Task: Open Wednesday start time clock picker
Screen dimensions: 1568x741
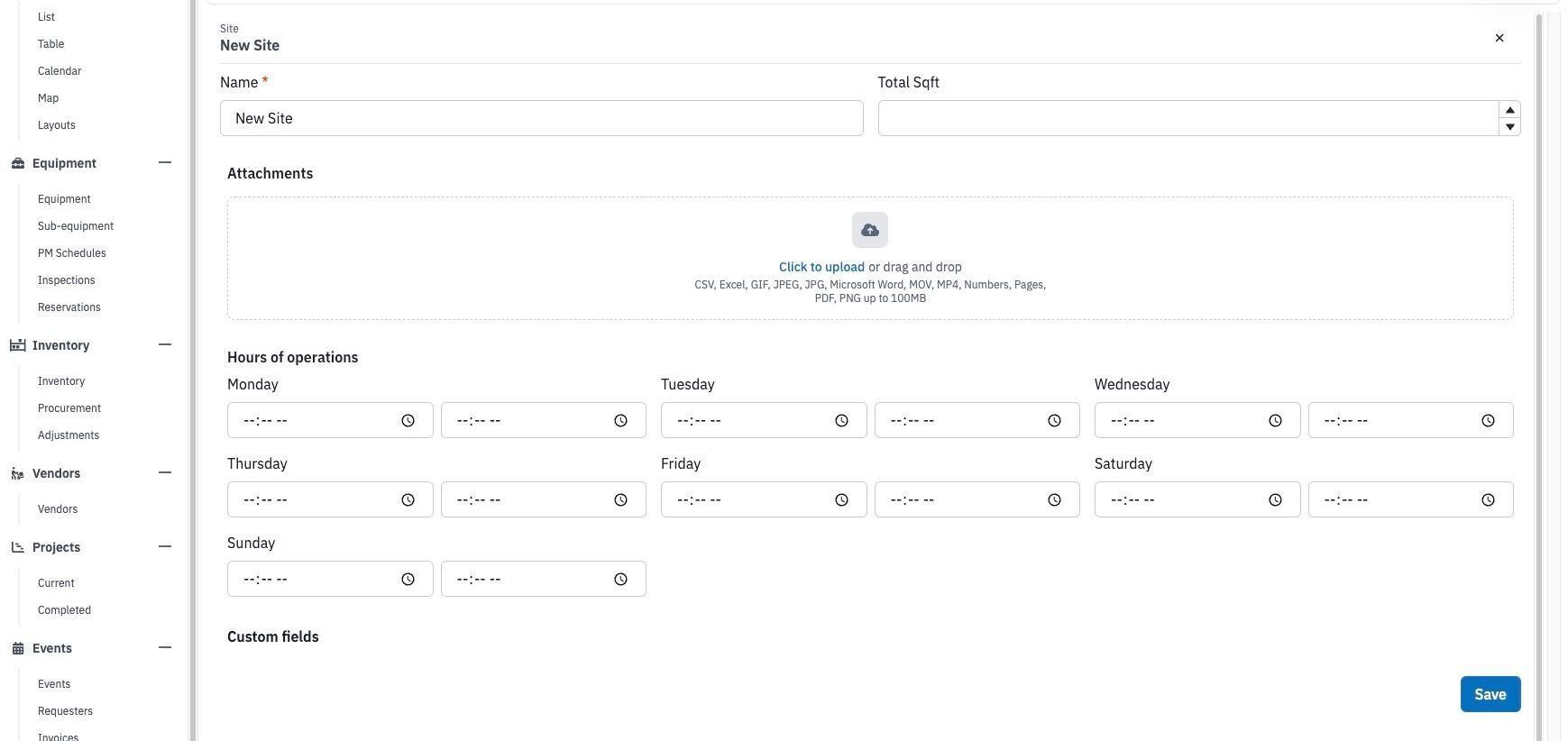Action: (x=1275, y=421)
